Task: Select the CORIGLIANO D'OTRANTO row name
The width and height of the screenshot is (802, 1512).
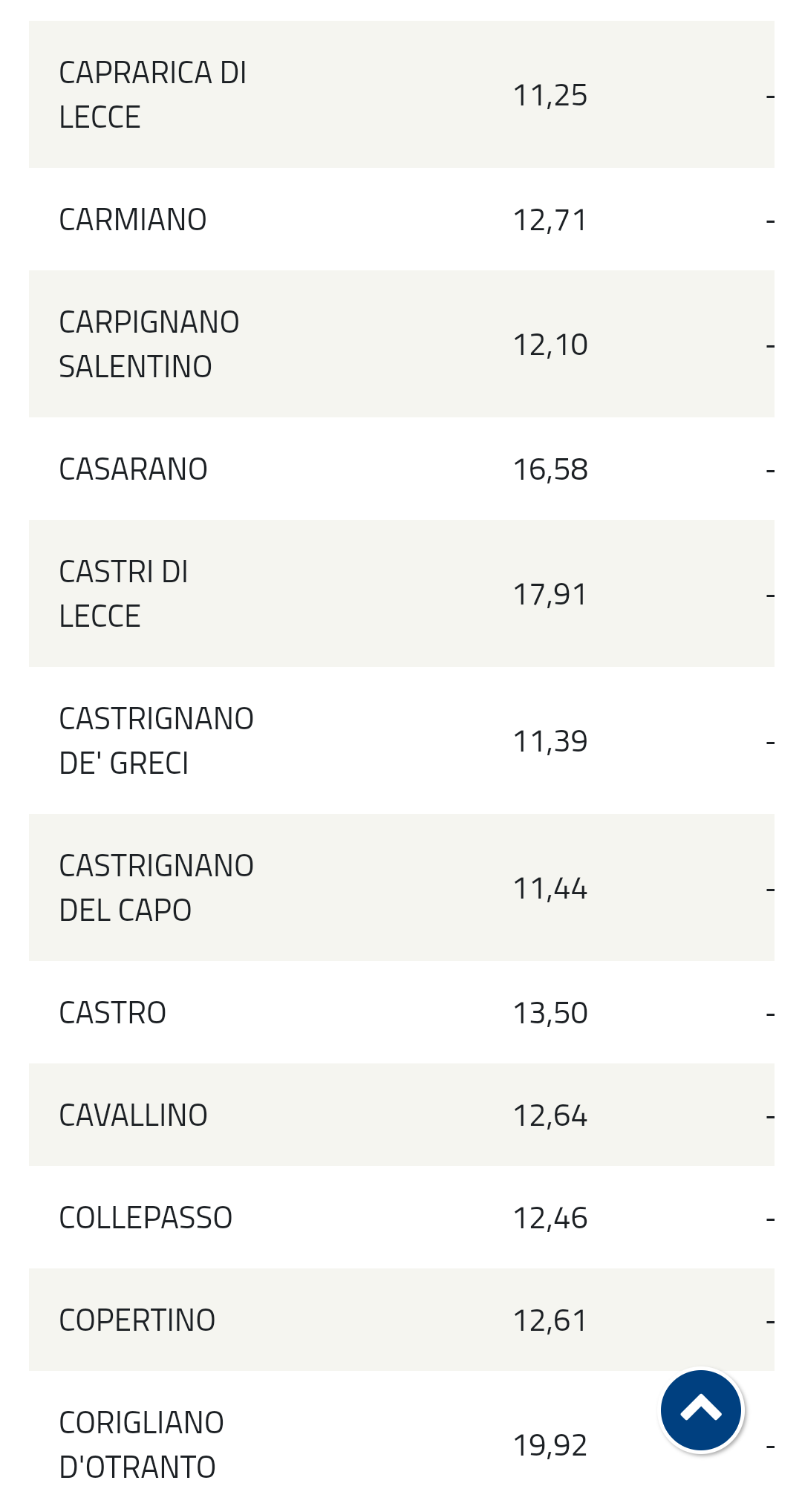Action: pyautogui.click(x=141, y=1444)
